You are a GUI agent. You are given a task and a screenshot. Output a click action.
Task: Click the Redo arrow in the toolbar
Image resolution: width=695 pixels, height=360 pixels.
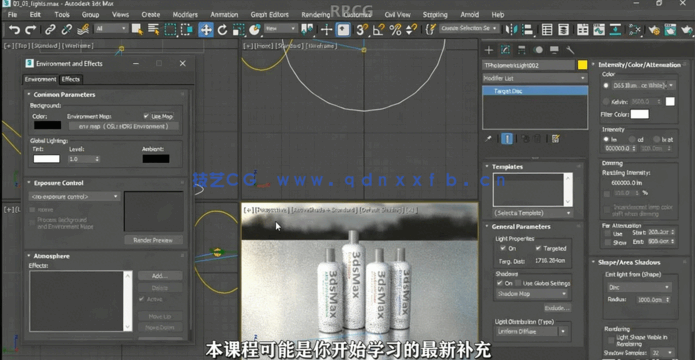tap(31, 30)
